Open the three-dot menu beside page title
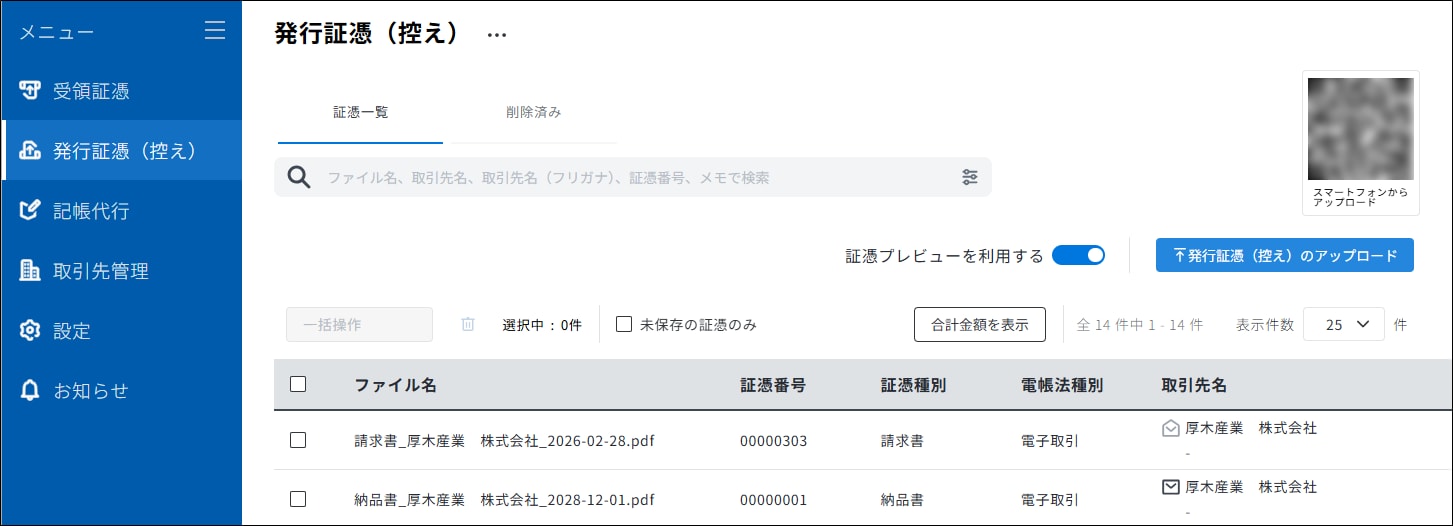This screenshot has height=526, width=1453. tap(497, 35)
